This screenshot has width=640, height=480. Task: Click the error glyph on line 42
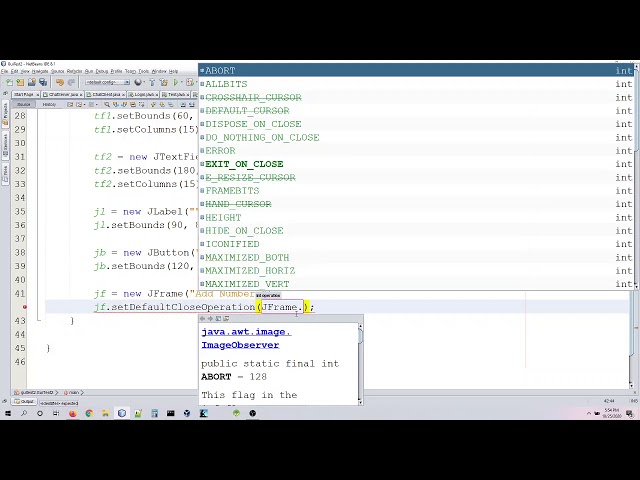(x=24, y=307)
